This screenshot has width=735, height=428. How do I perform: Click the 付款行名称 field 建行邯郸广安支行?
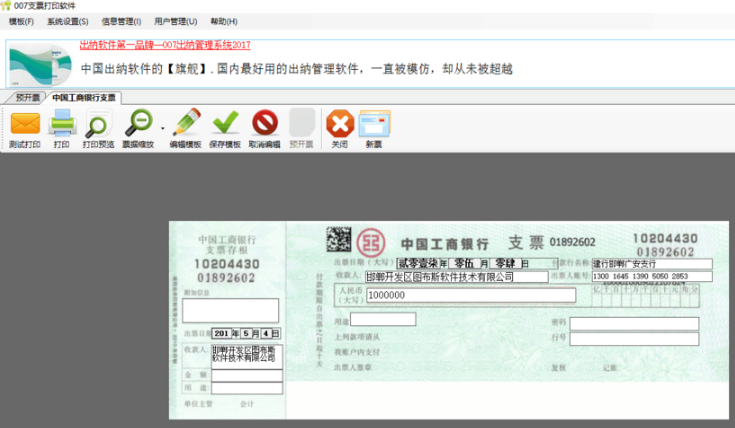(x=652, y=264)
